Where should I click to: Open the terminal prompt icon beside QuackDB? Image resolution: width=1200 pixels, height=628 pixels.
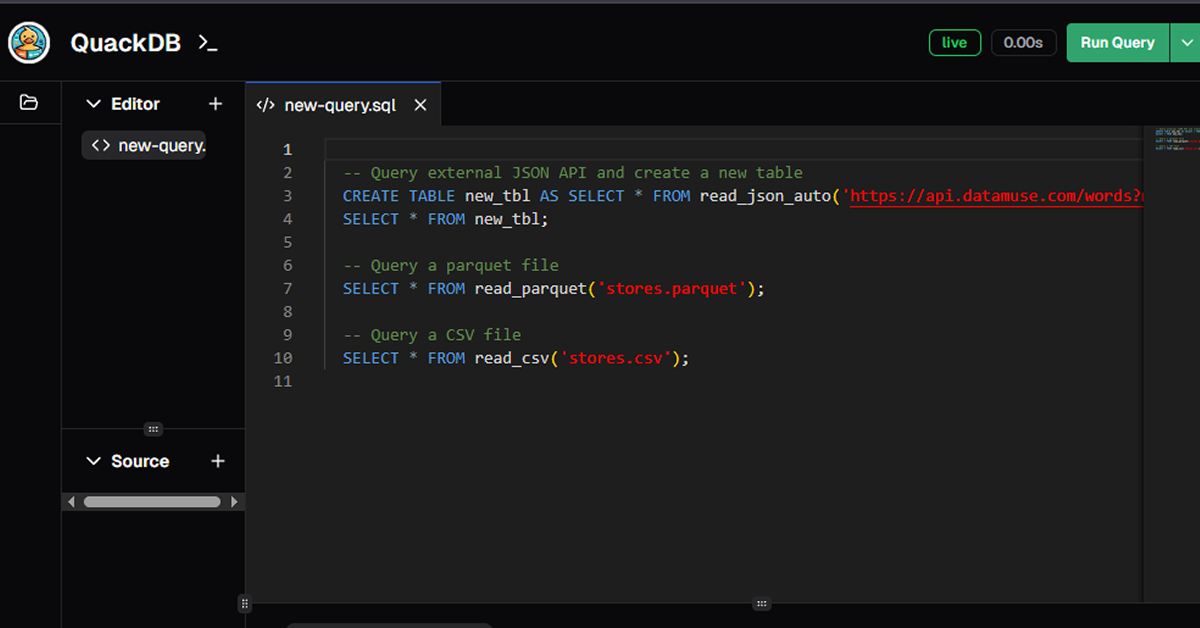tap(207, 43)
